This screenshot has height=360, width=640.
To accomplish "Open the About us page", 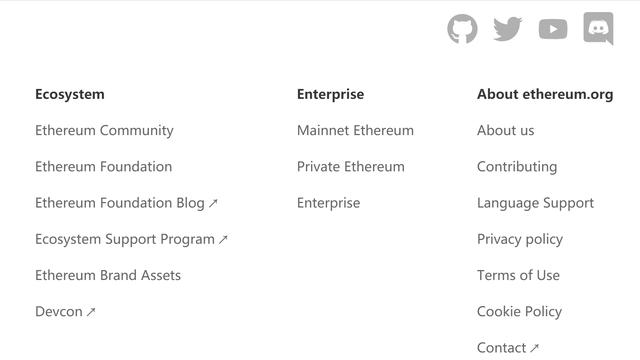I will (x=505, y=131).
